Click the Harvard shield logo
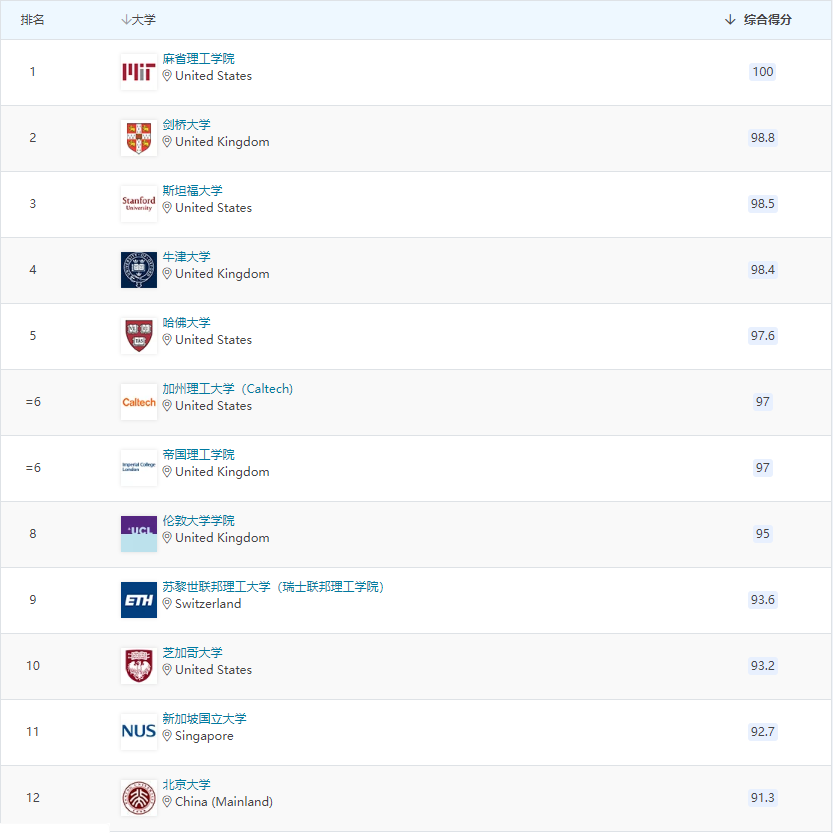This screenshot has width=833, height=833. (x=138, y=336)
